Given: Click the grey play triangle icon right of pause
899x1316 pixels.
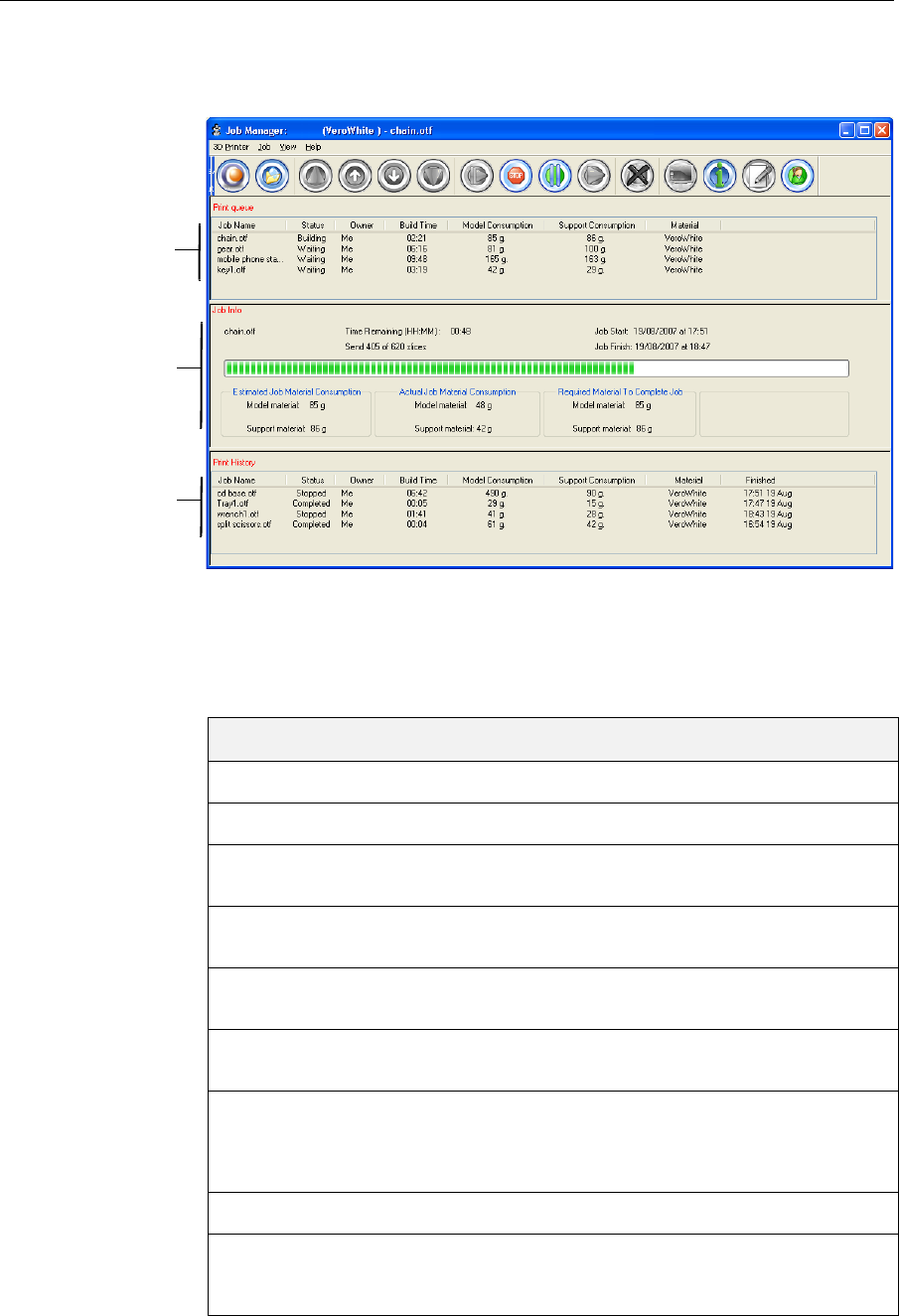Looking at the screenshot, I should [x=594, y=176].
